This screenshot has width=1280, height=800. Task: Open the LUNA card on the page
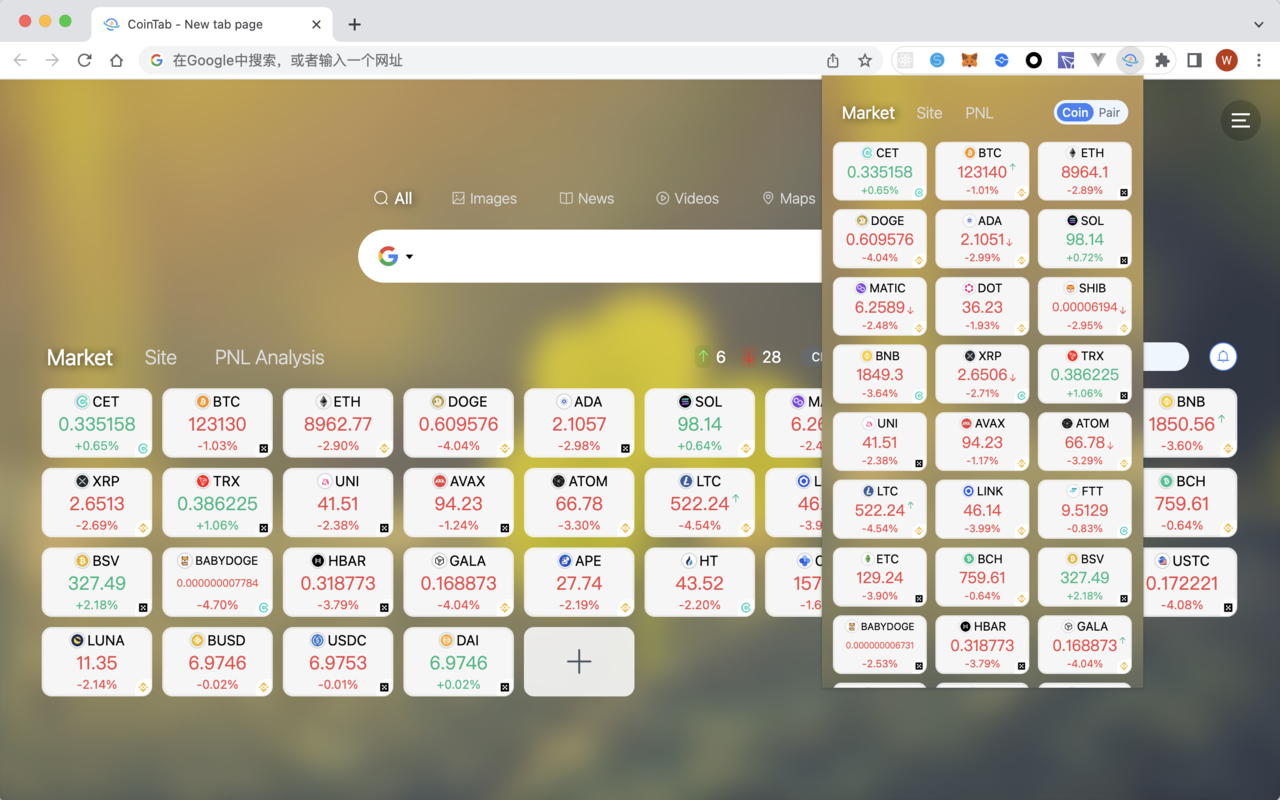click(x=97, y=661)
